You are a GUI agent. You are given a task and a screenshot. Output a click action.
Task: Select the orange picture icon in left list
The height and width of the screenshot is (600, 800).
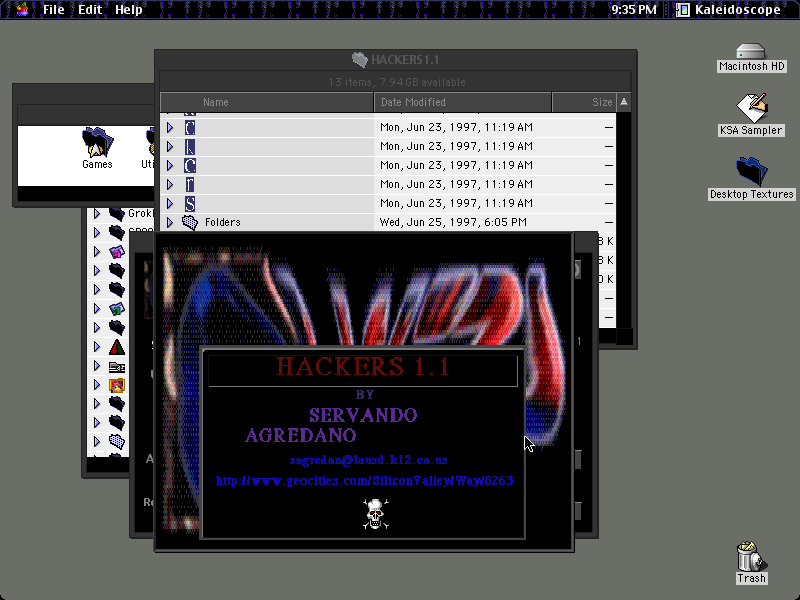[117, 385]
